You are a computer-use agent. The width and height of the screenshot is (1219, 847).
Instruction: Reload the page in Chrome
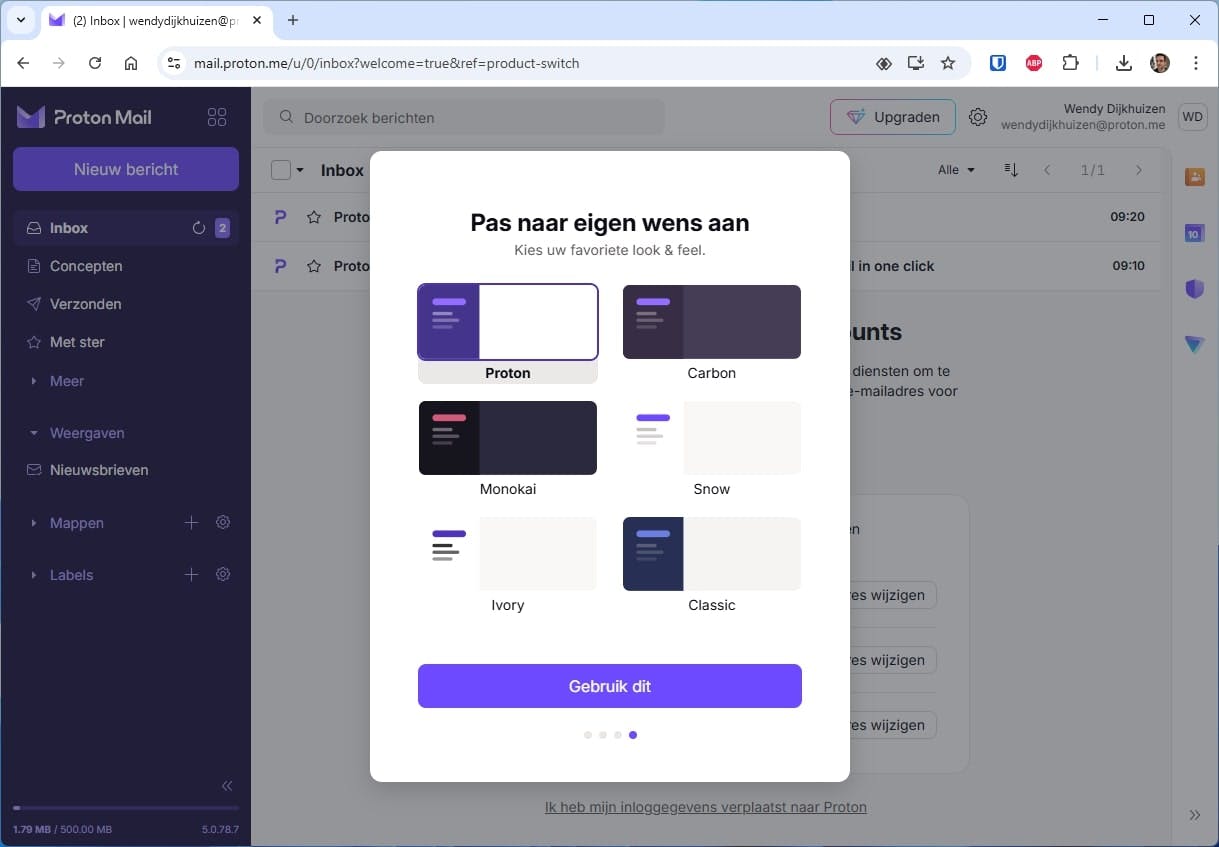(x=95, y=63)
